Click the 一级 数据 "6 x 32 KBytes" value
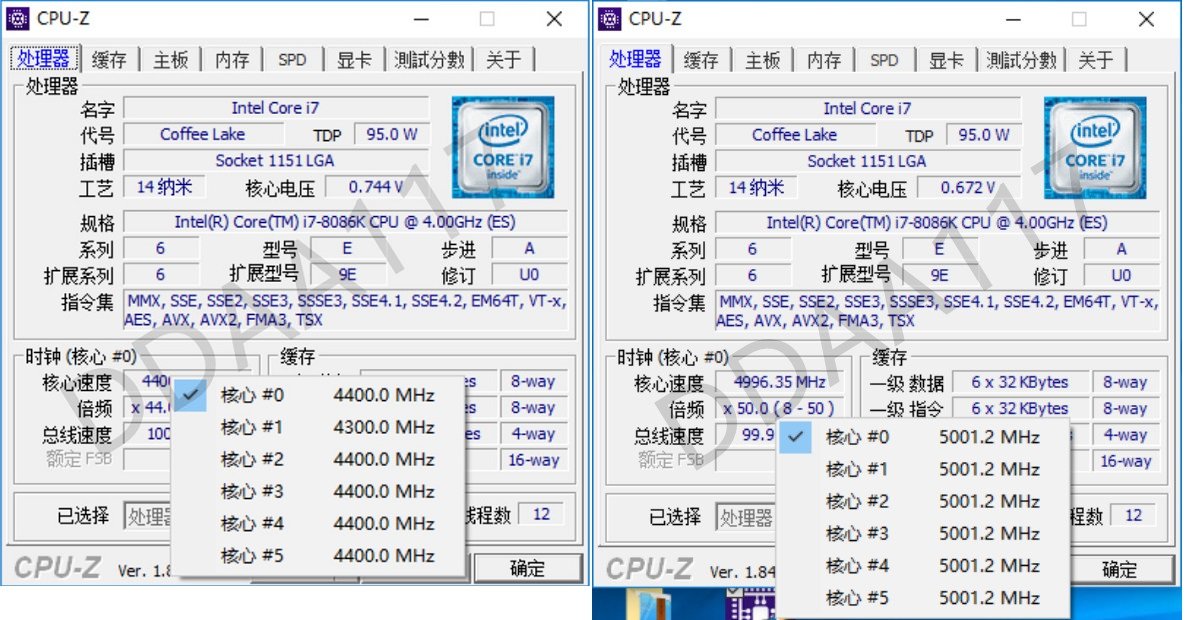 click(1020, 383)
